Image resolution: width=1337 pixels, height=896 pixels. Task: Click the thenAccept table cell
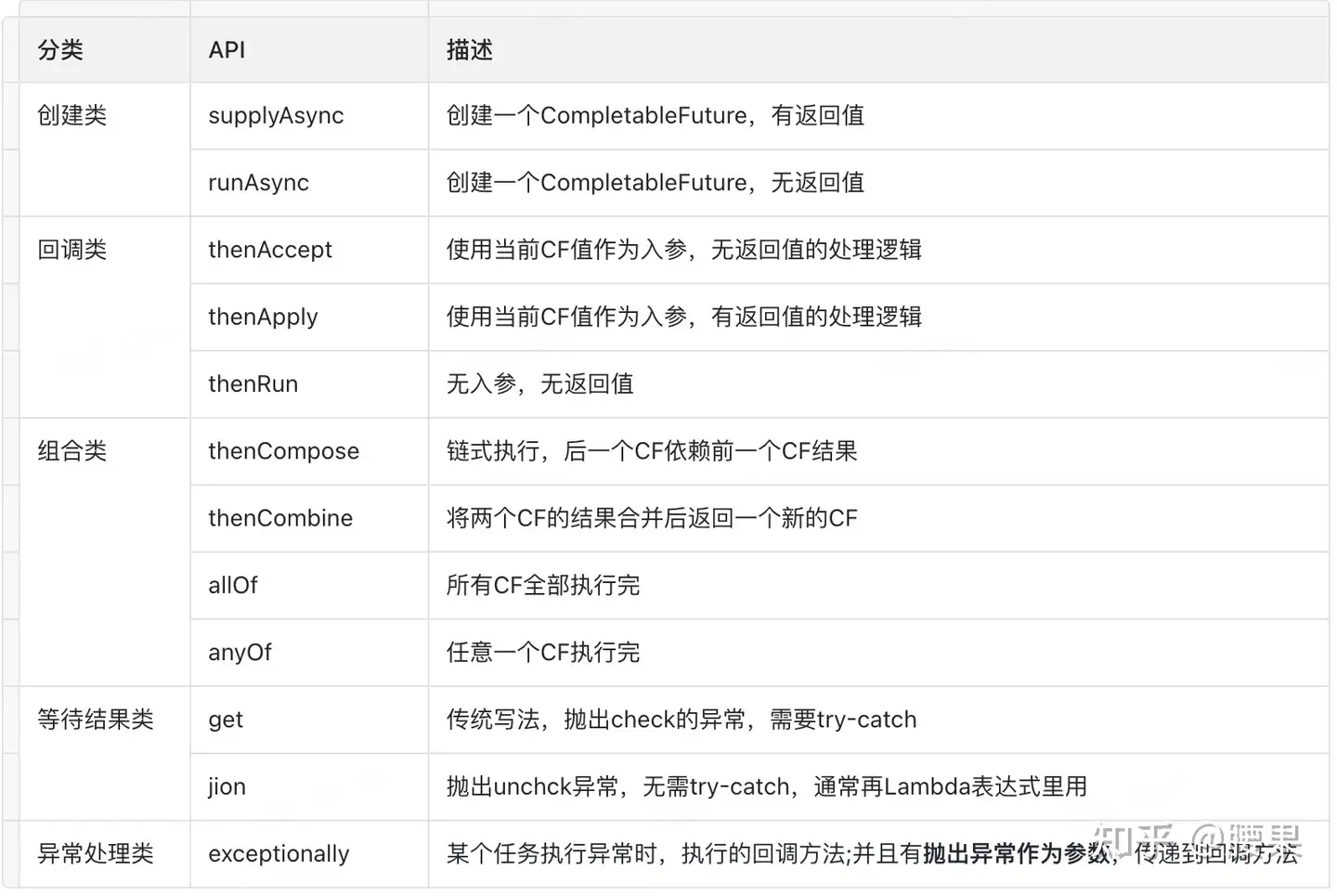click(x=269, y=250)
